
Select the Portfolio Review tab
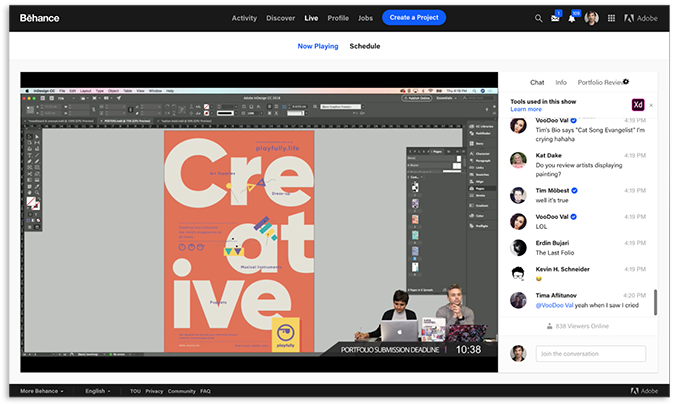click(600, 82)
